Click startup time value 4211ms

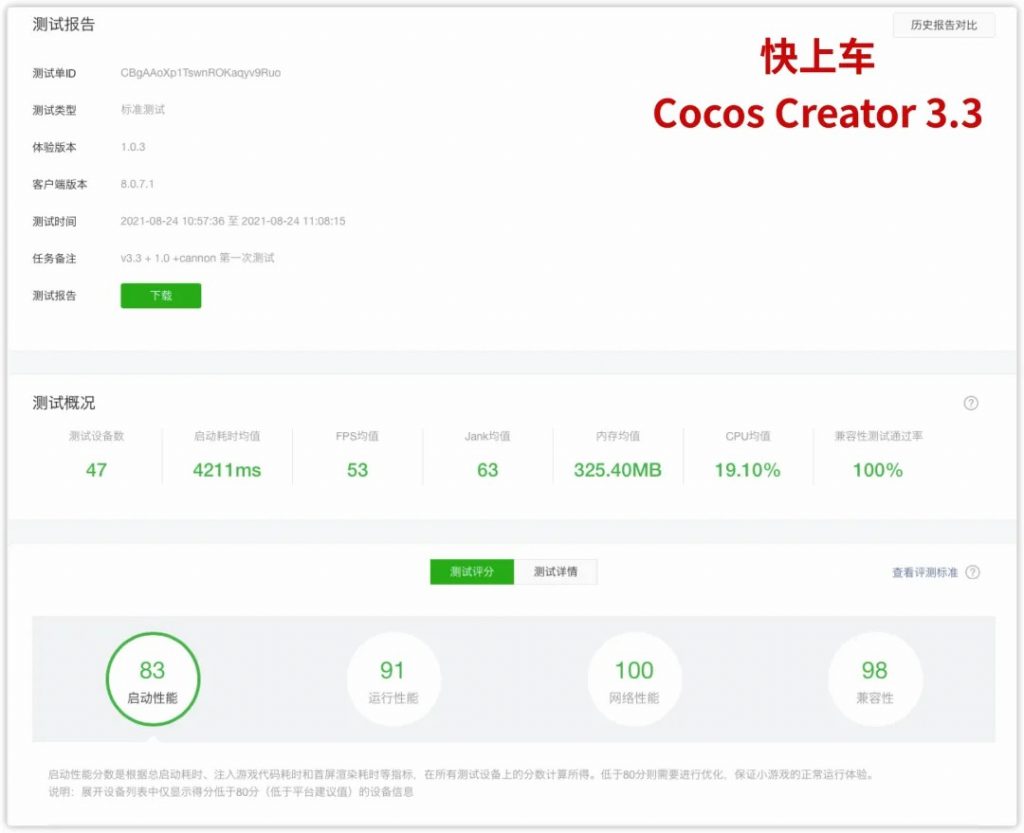227,470
